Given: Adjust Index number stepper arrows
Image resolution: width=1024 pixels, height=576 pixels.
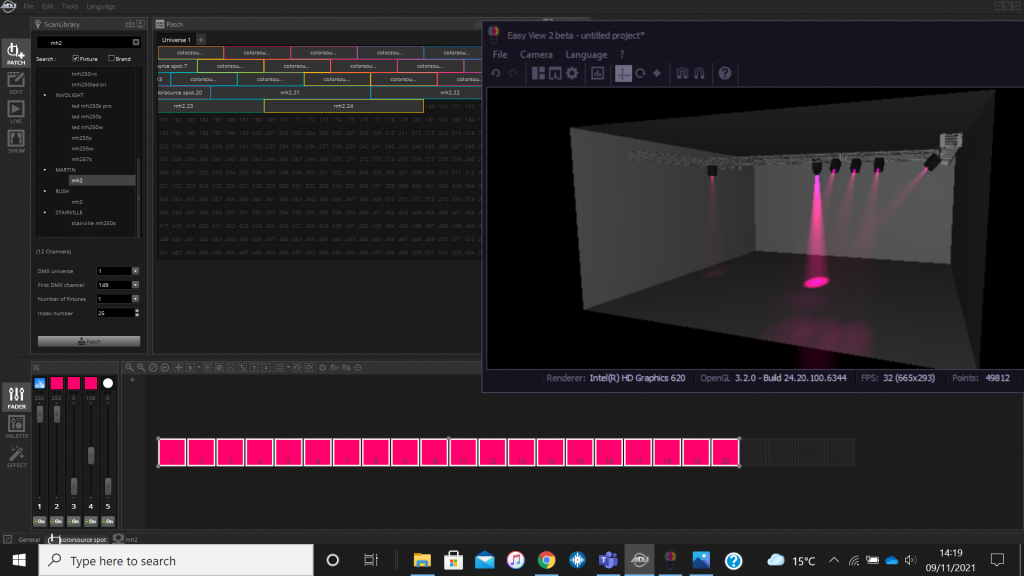Looking at the screenshot, I should [x=136, y=313].
